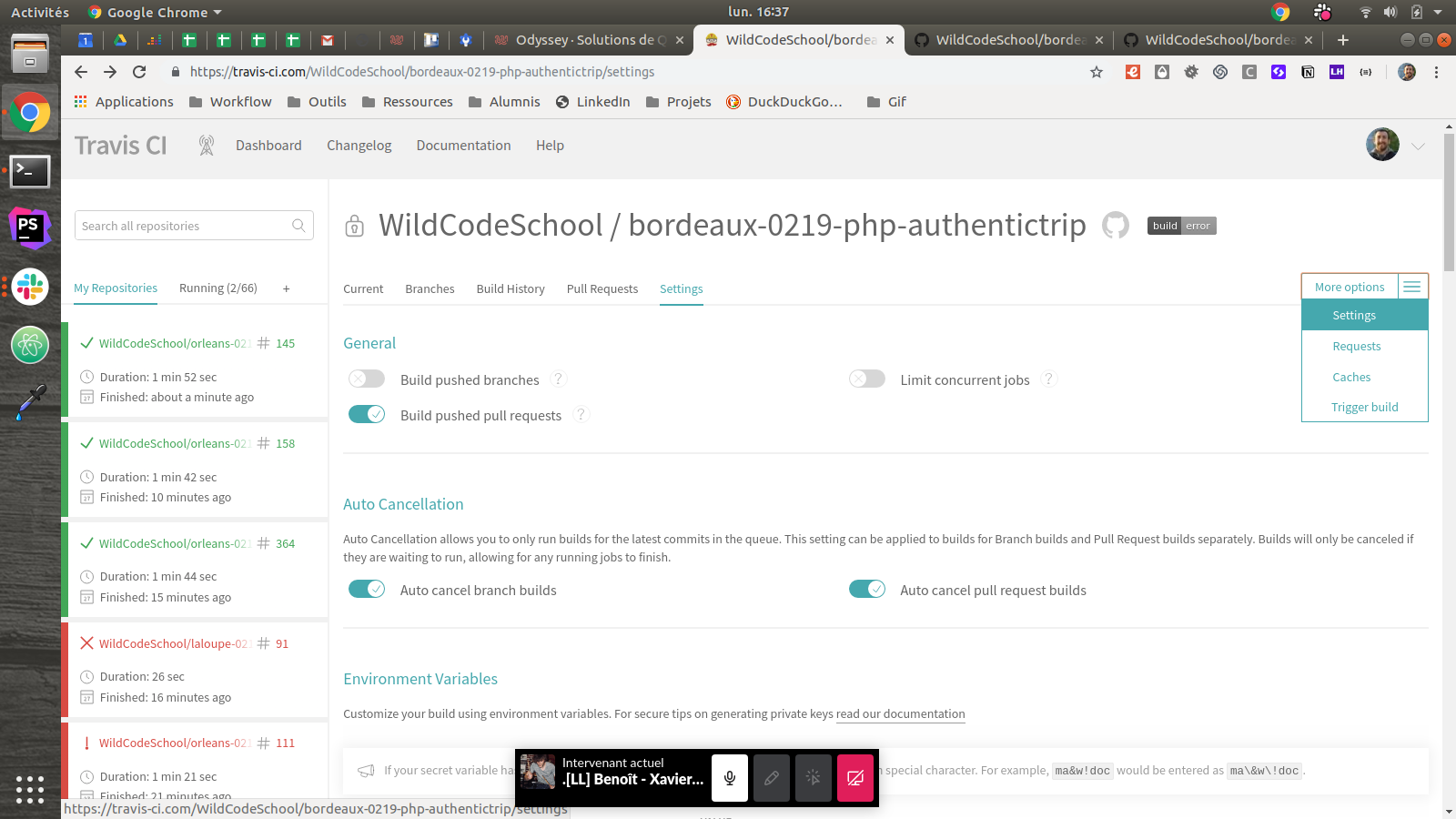The width and height of the screenshot is (1456, 819).
Task: Open WildCodeSchool/orleans build 145 entry
Action: pyautogui.click(x=195, y=369)
